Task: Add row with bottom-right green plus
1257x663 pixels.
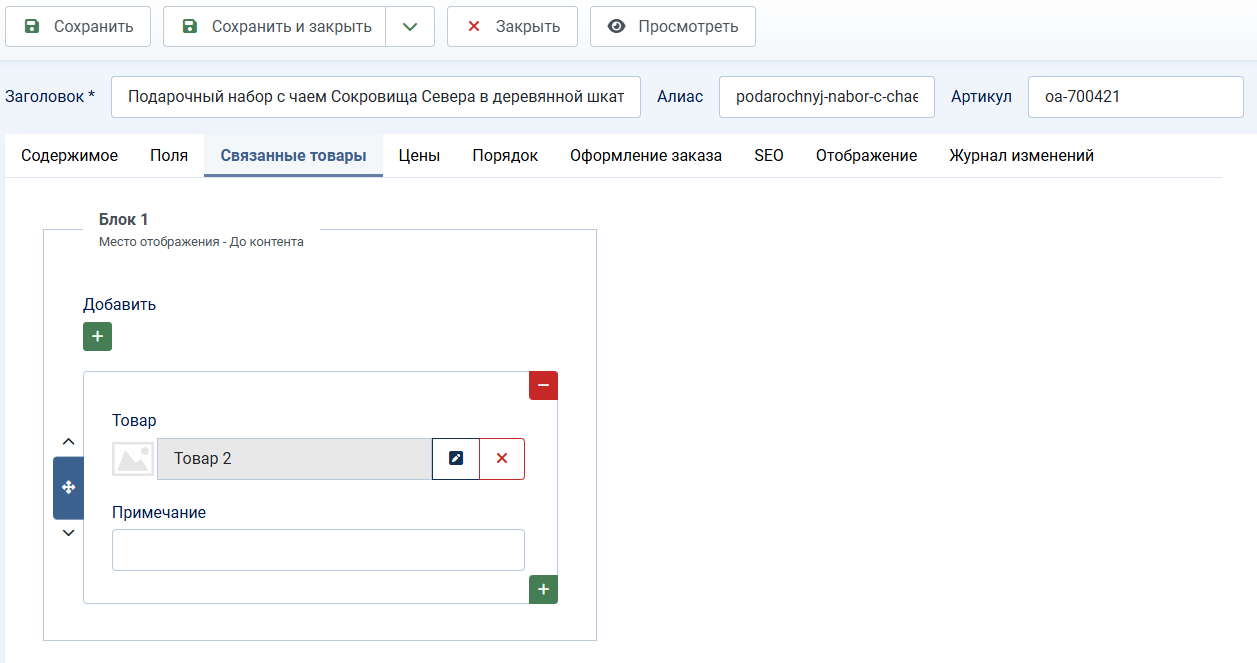Action: (x=543, y=590)
